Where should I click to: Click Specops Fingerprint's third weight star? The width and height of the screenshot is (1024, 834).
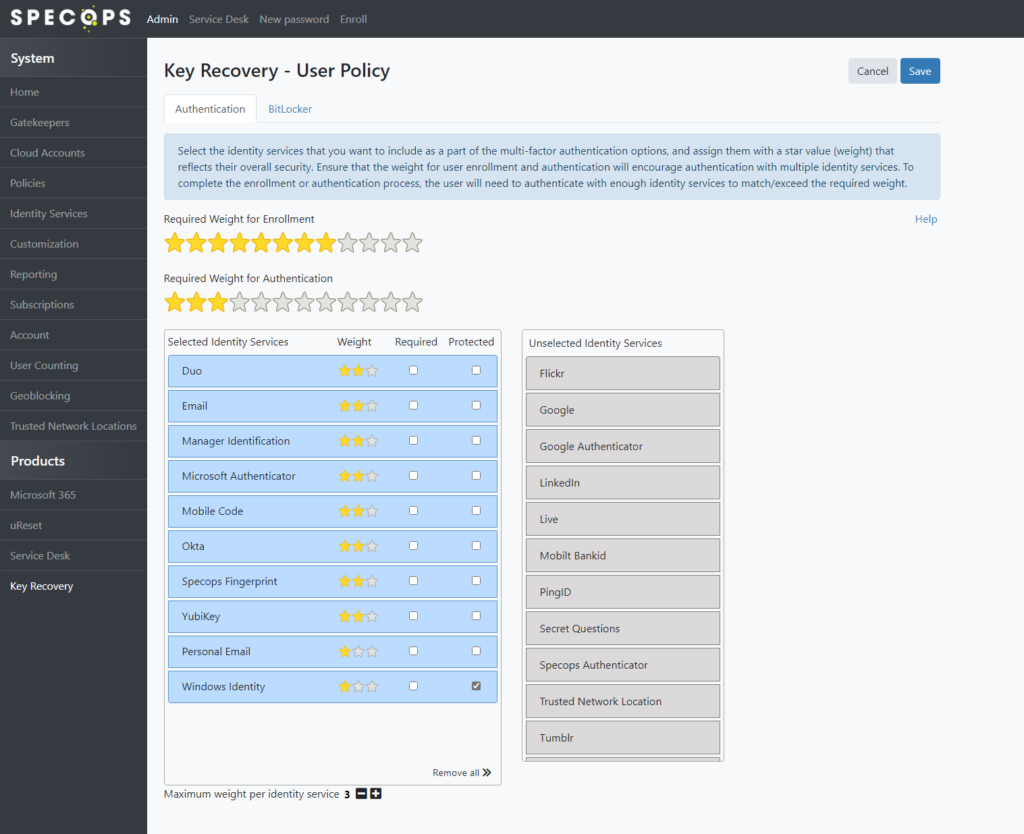(x=372, y=581)
